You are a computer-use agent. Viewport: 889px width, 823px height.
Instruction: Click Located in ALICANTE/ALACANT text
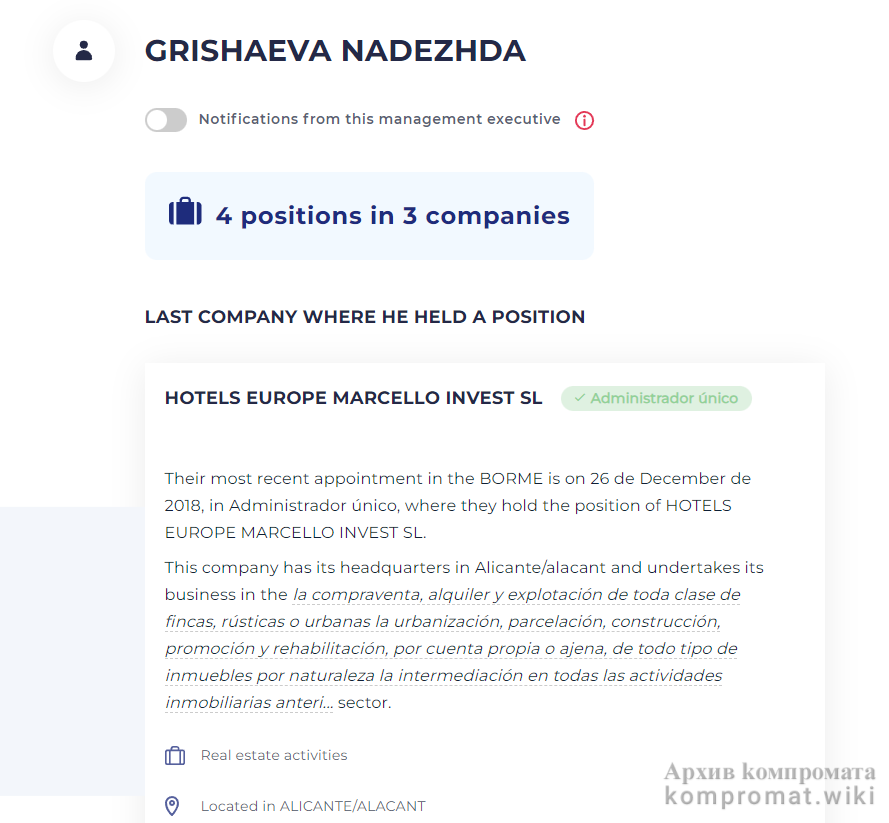point(313,806)
